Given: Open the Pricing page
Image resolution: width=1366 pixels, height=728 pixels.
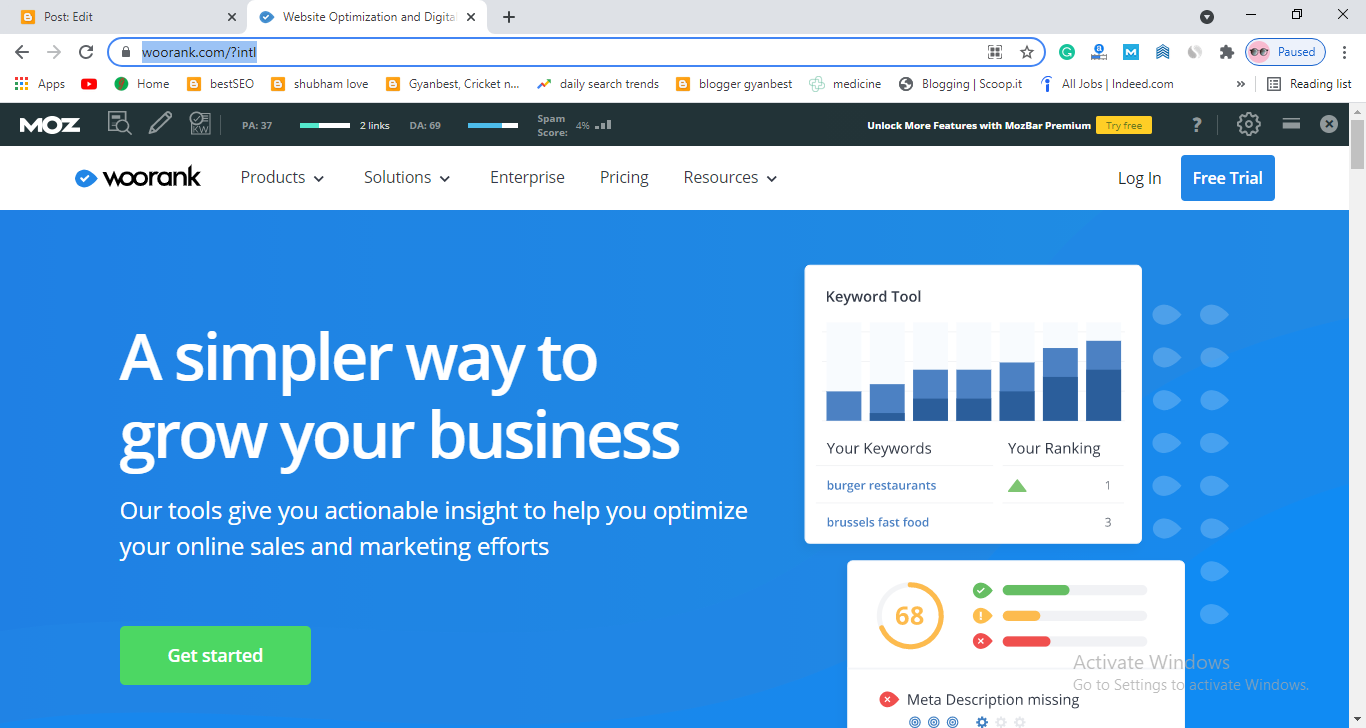Looking at the screenshot, I should (x=624, y=178).
